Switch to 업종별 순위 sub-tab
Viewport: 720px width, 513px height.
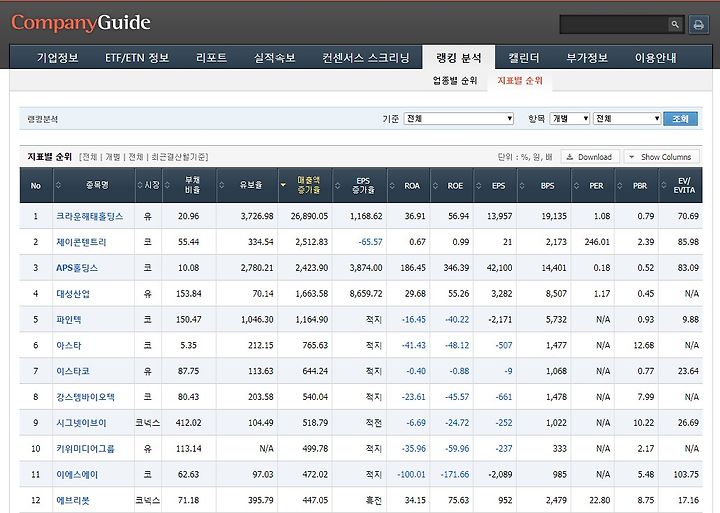(x=455, y=81)
